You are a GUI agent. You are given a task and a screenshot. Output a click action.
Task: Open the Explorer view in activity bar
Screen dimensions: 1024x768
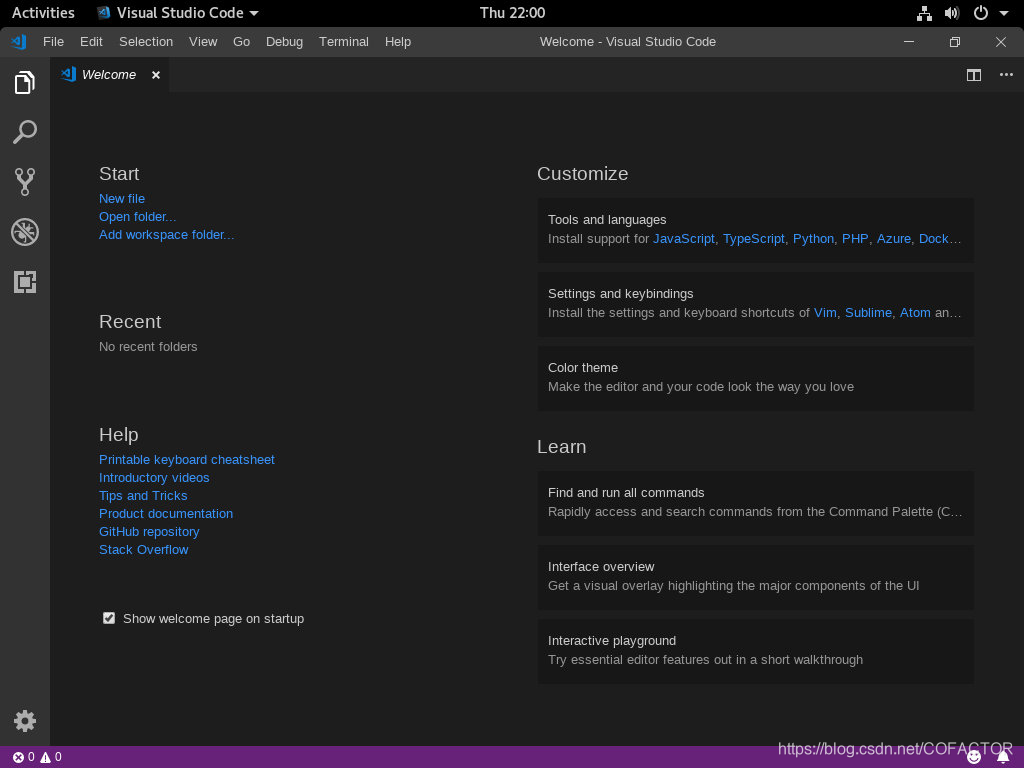coord(25,83)
